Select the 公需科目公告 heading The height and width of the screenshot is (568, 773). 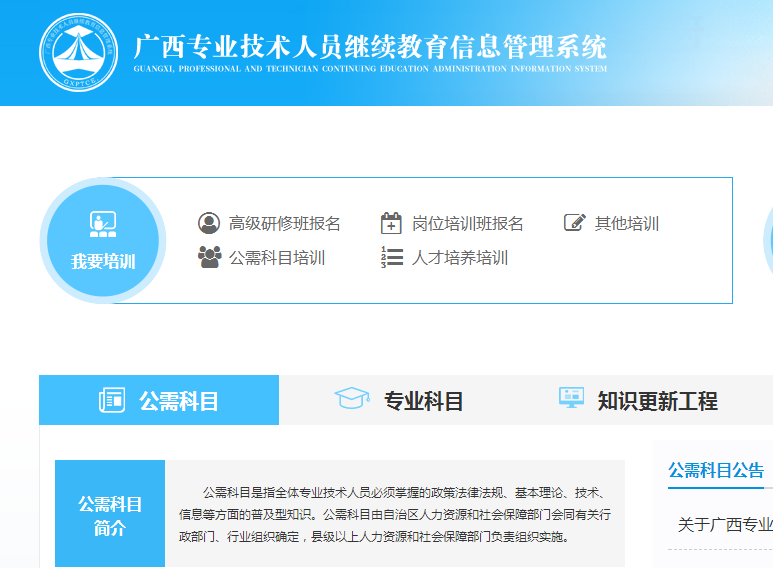716,470
